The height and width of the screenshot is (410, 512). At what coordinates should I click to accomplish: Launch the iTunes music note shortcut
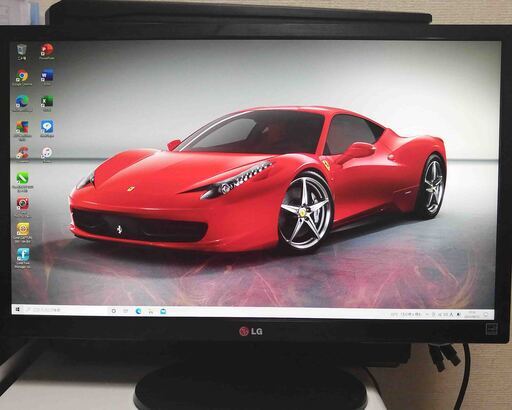click(x=47, y=155)
